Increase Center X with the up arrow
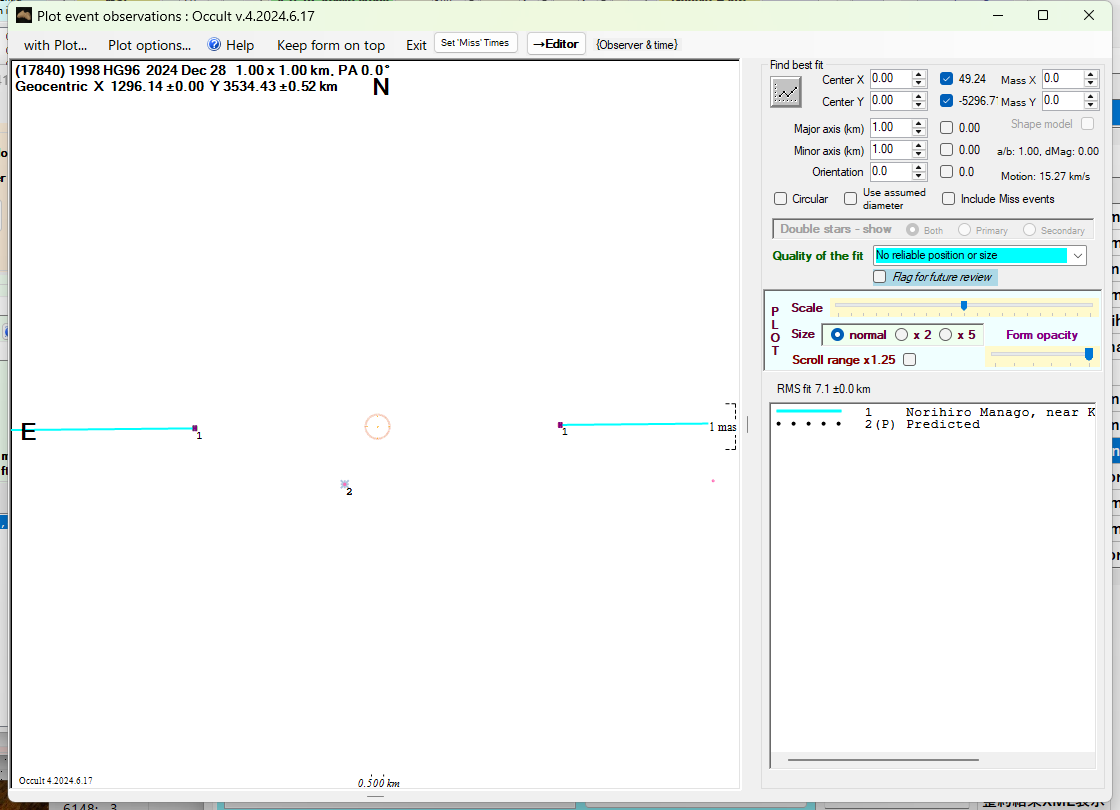1120x810 pixels. [x=919, y=74]
